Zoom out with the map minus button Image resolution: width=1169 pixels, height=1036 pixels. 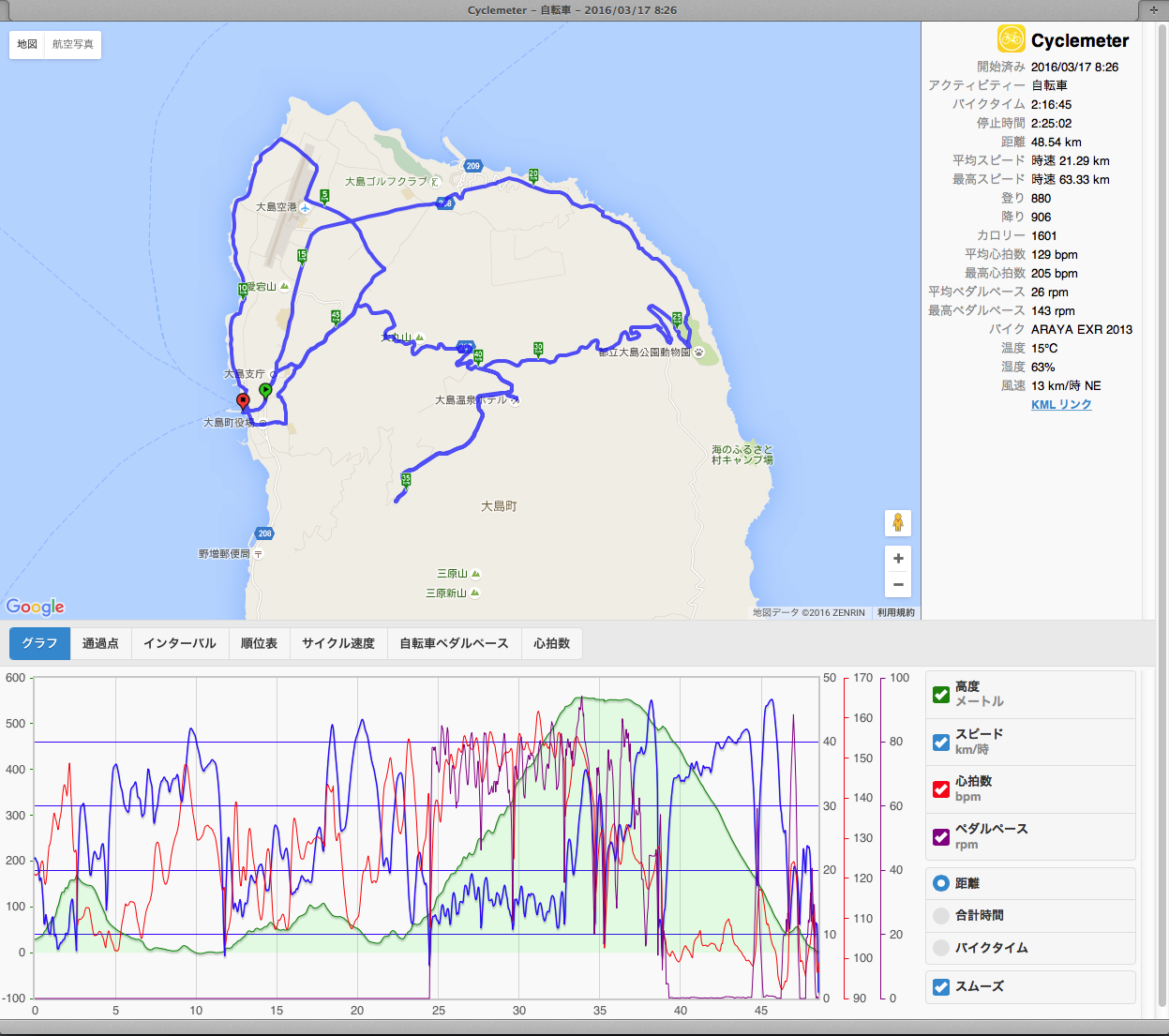click(x=898, y=584)
